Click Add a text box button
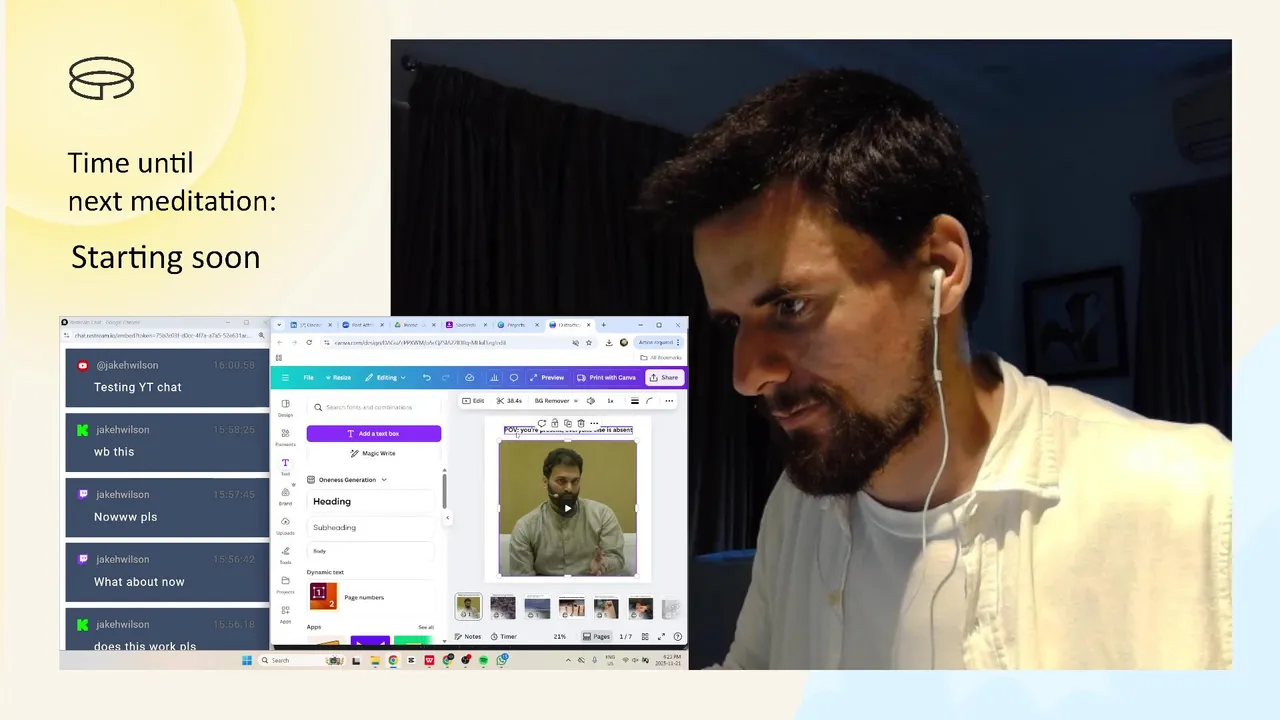Viewport: 1280px width, 720px height. tap(373, 433)
